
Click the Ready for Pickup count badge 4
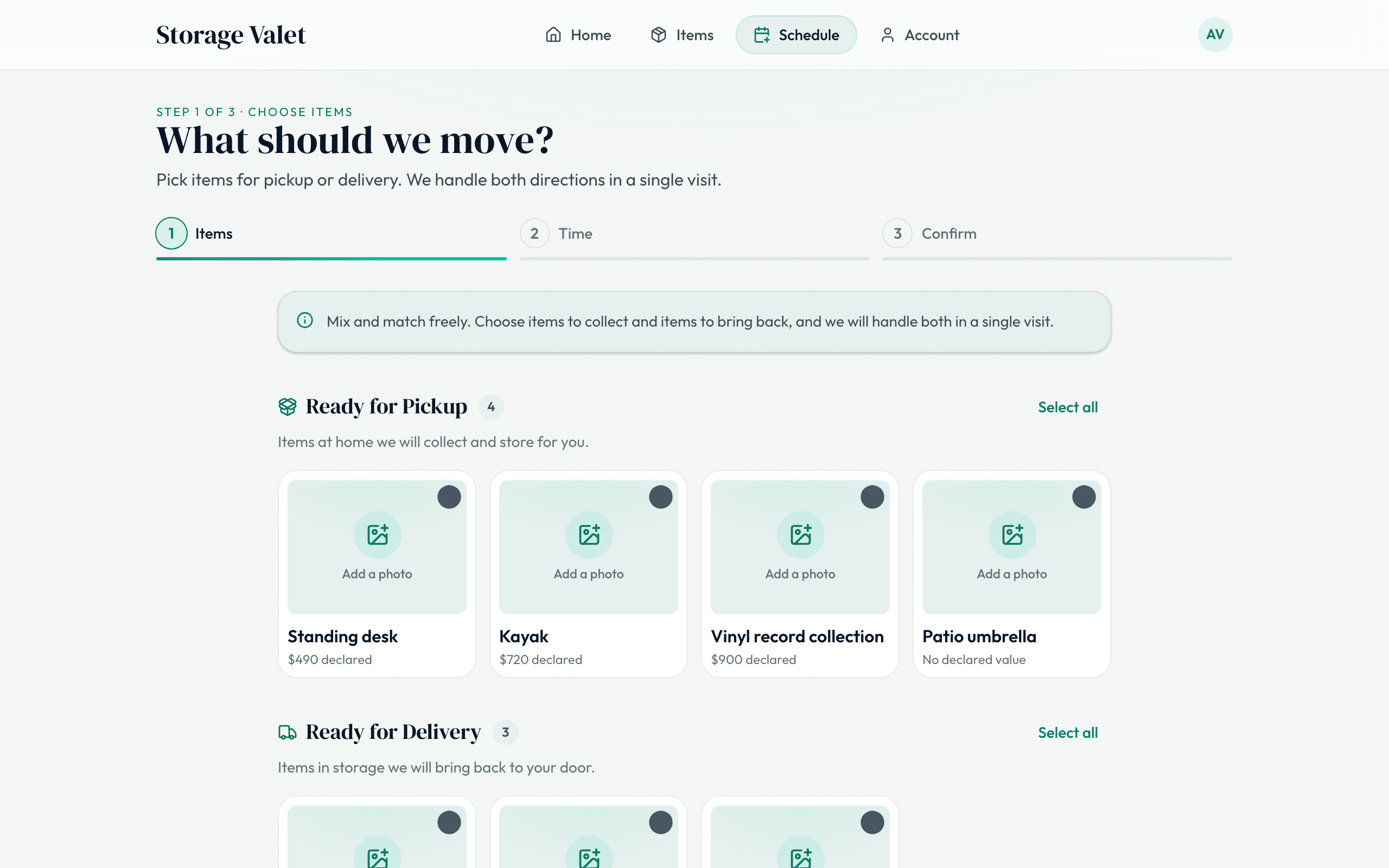492,407
